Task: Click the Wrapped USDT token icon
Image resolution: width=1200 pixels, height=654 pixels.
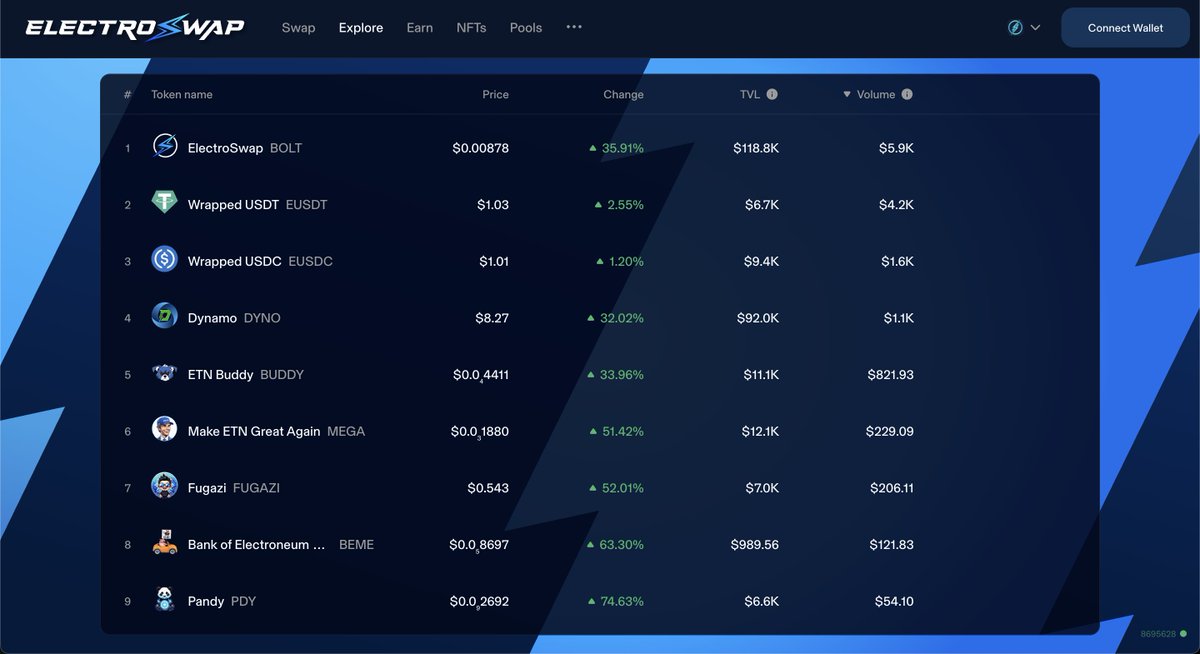Action: coord(164,204)
